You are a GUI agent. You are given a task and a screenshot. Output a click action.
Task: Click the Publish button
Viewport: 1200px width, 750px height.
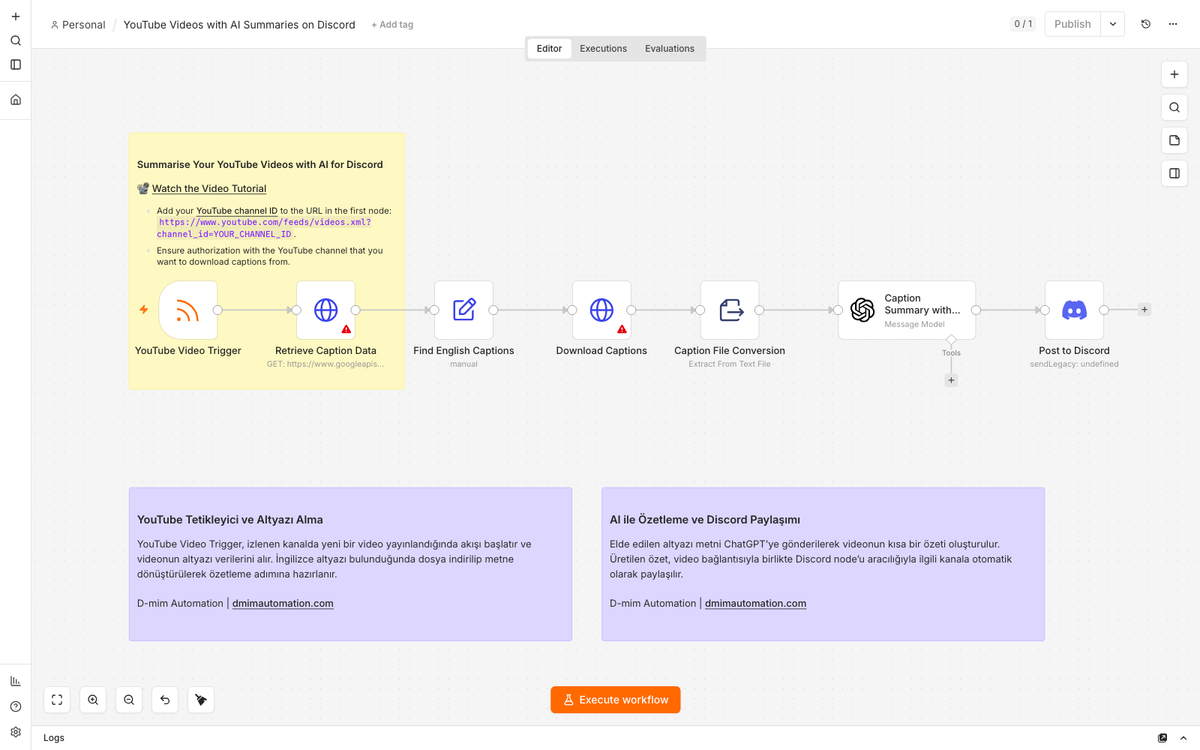1072,24
